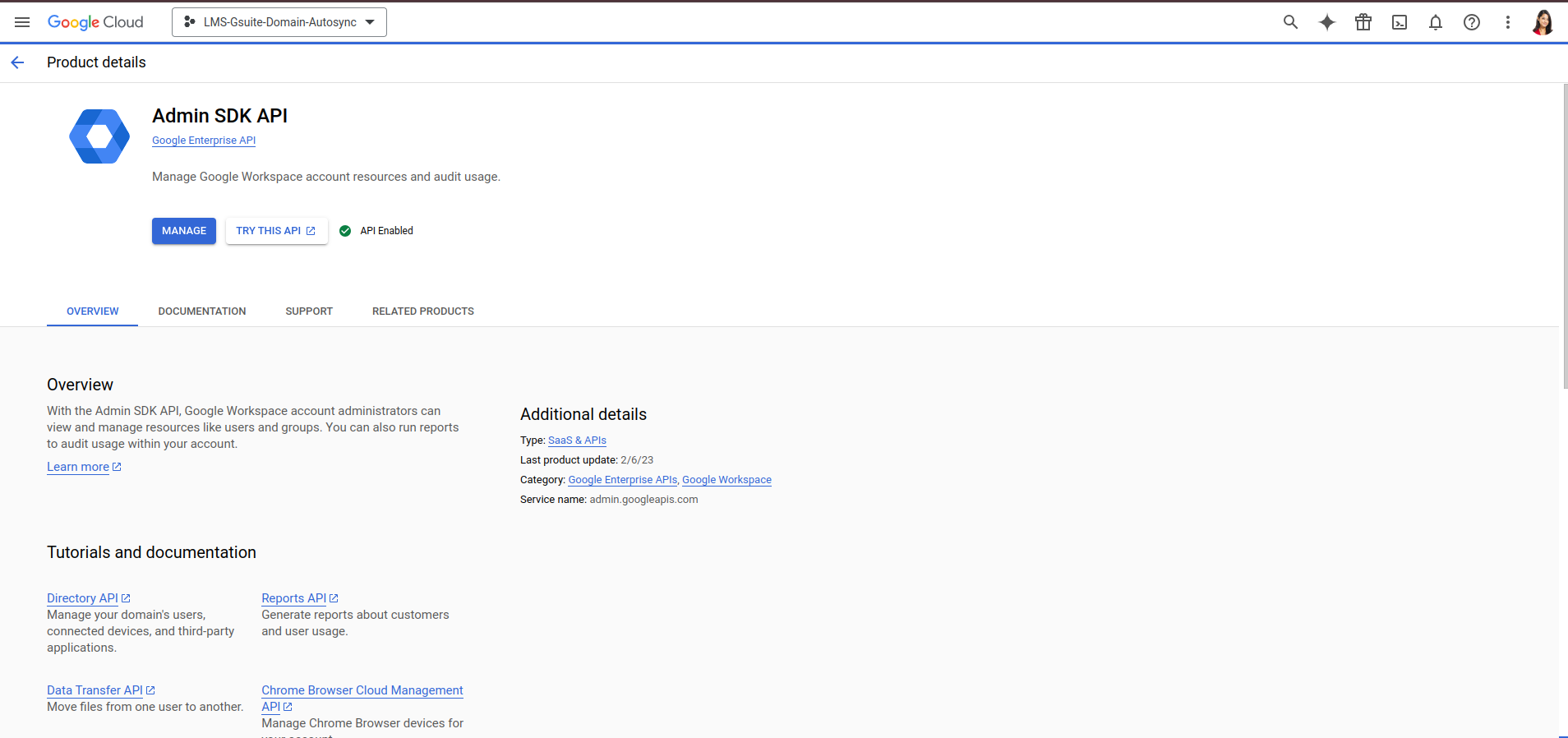Click the green API Enabled checkmark icon
The height and width of the screenshot is (738, 1568).
click(x=345, y=231)
